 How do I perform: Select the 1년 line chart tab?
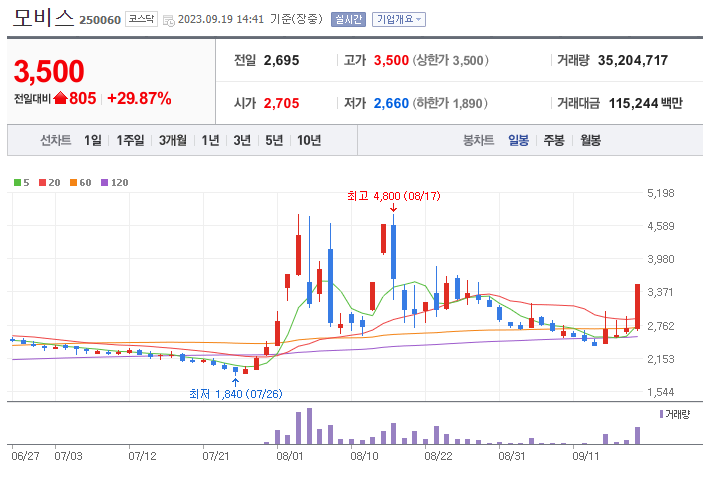[210, 140]
